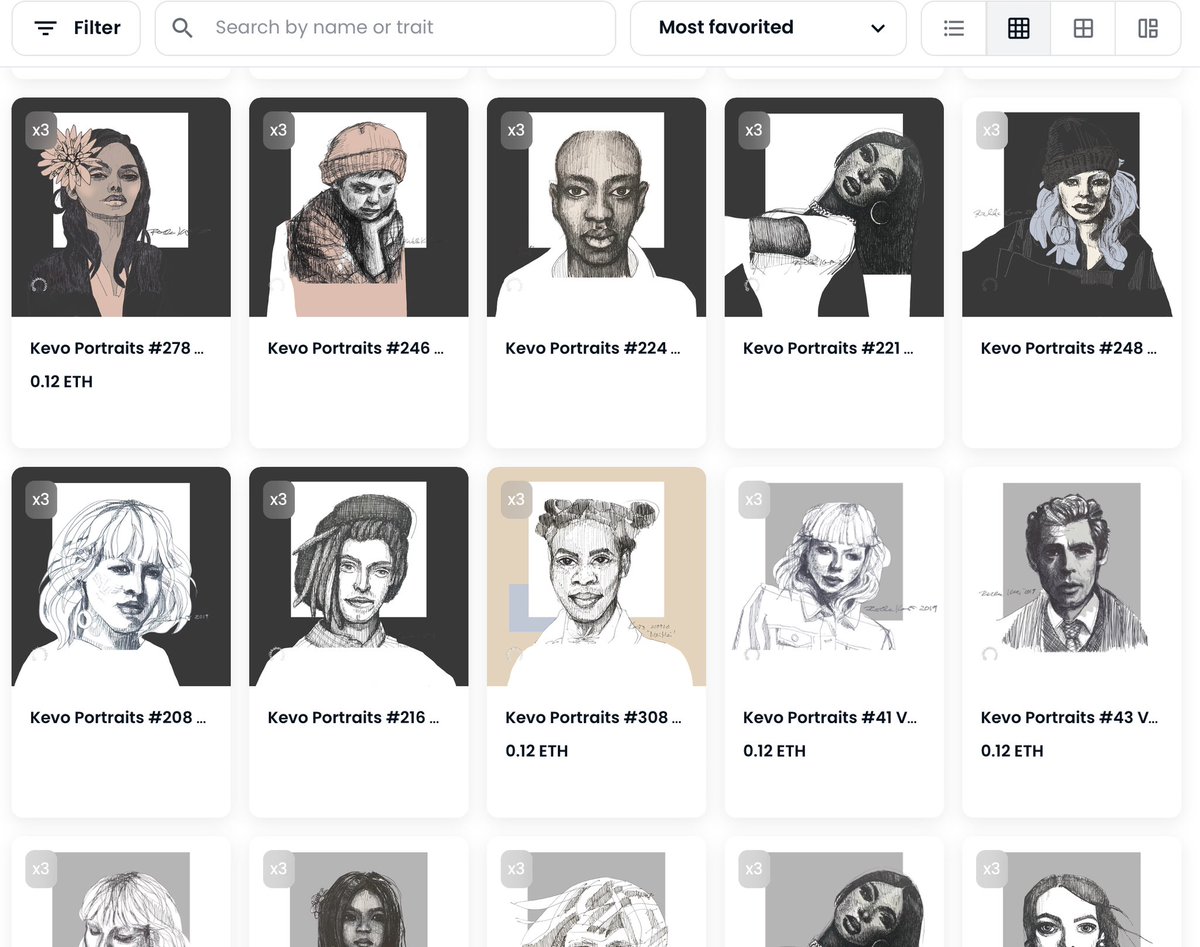Image resolution: width=1200 pixels, height=947 pixels.
Task: Click 0.12 ETH price under Kevo Portraits #41
Action: click(774, 751)
